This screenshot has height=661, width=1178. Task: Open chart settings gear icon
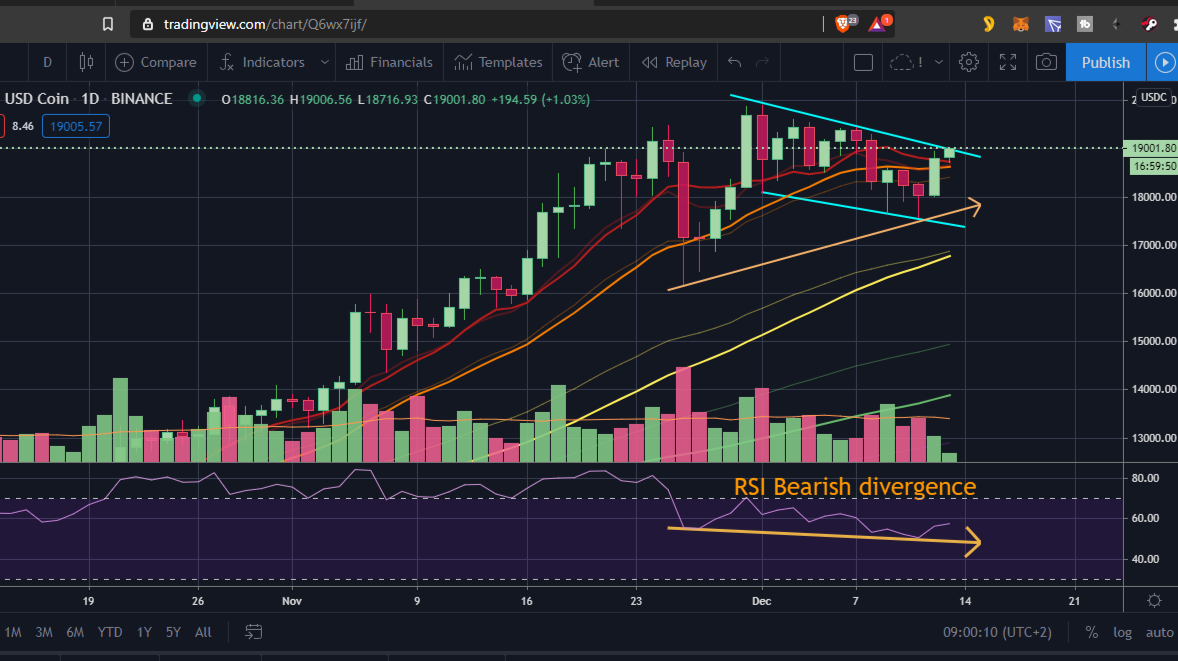(969, 62)
